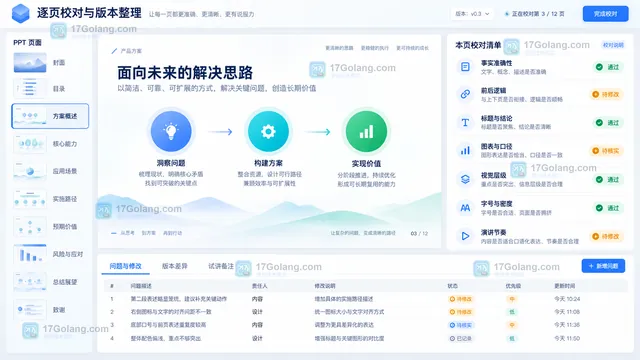Click the 中 priority badge in row 1
Screen dimensions: 640x360
(512, 299)
